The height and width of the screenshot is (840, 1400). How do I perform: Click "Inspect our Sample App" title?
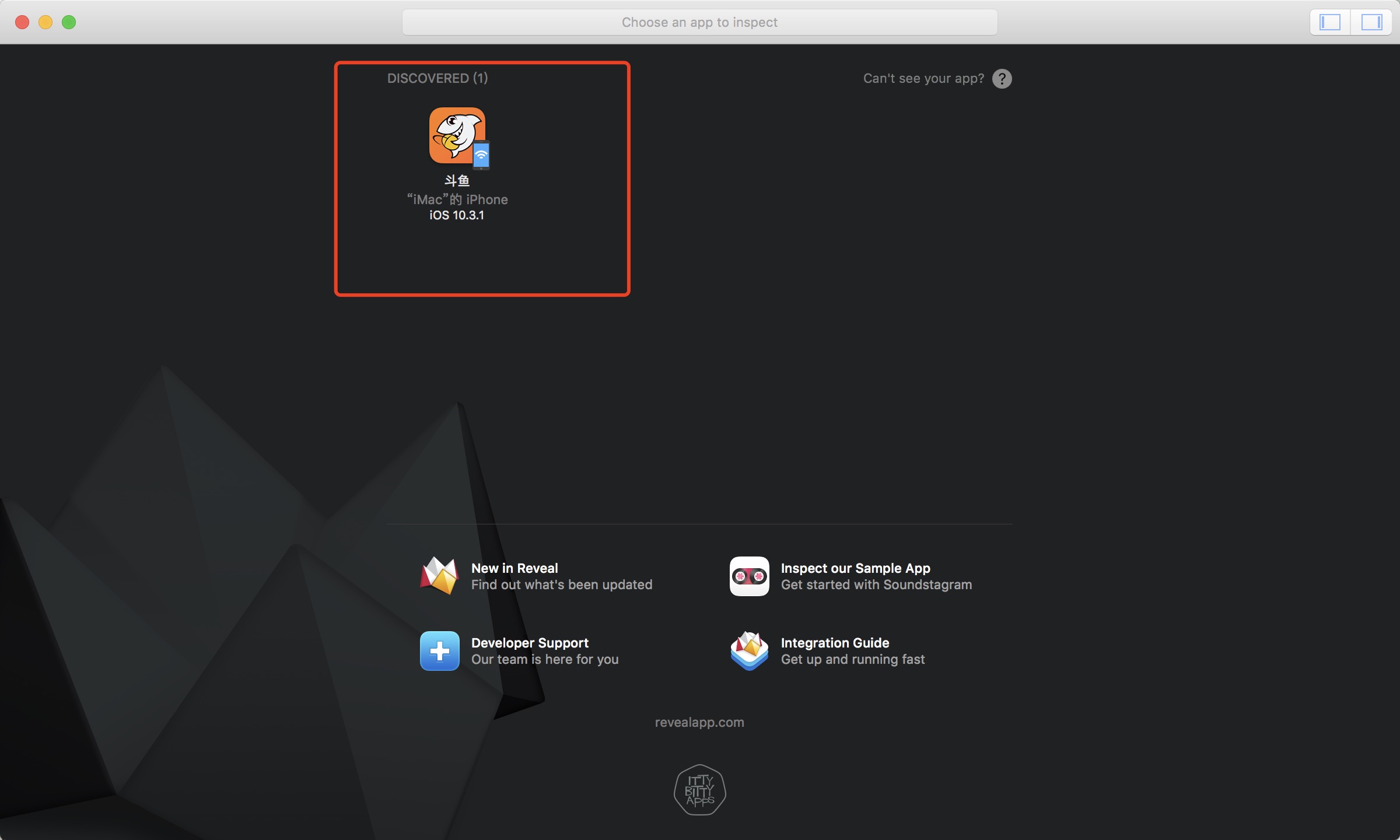(x=855, y=568)
